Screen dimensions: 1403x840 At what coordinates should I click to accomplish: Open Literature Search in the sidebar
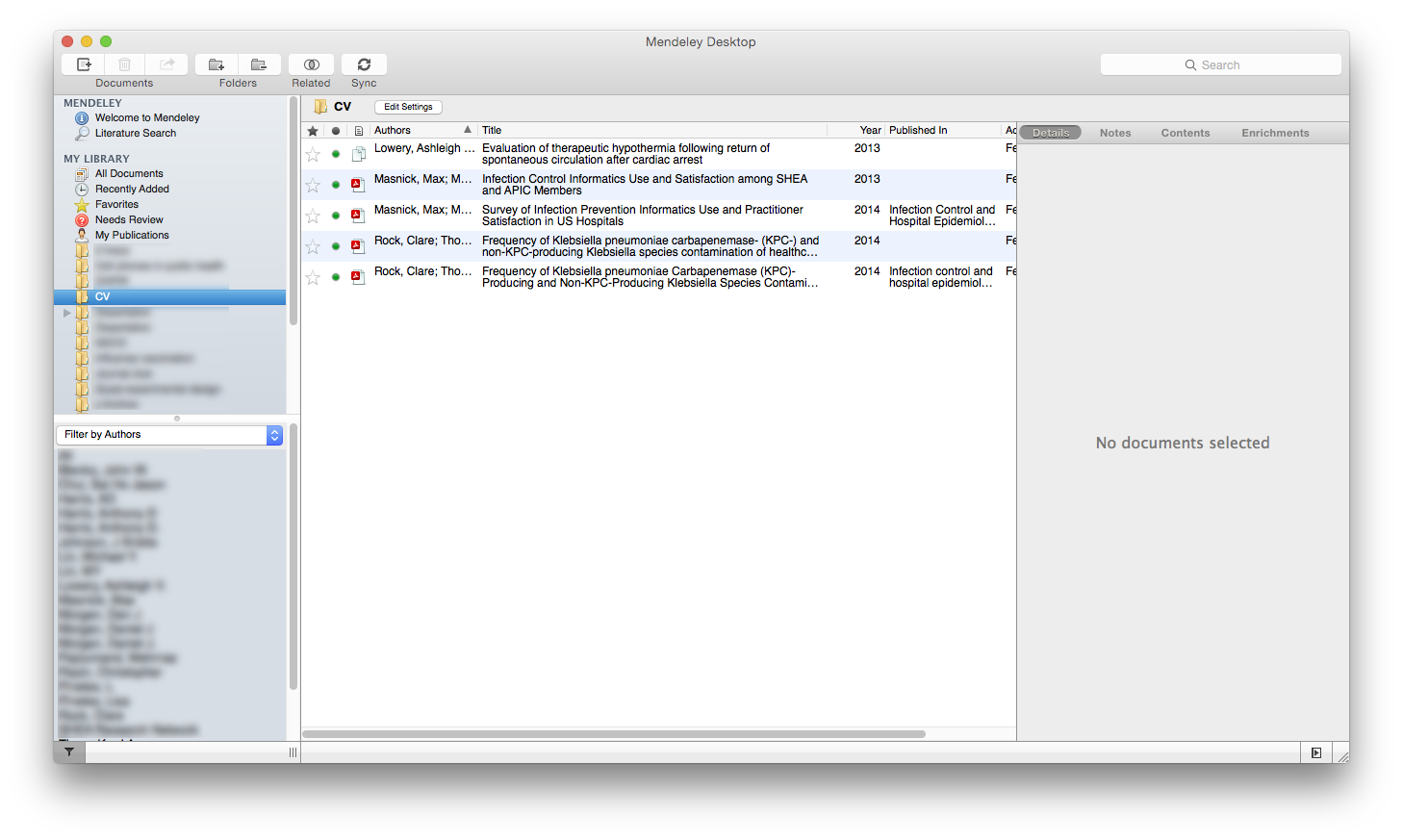tap(135, 133)
